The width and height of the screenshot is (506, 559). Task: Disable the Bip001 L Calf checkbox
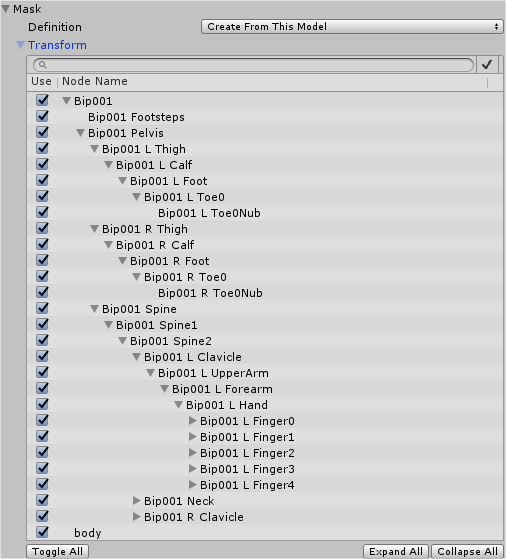click(42, 164)
